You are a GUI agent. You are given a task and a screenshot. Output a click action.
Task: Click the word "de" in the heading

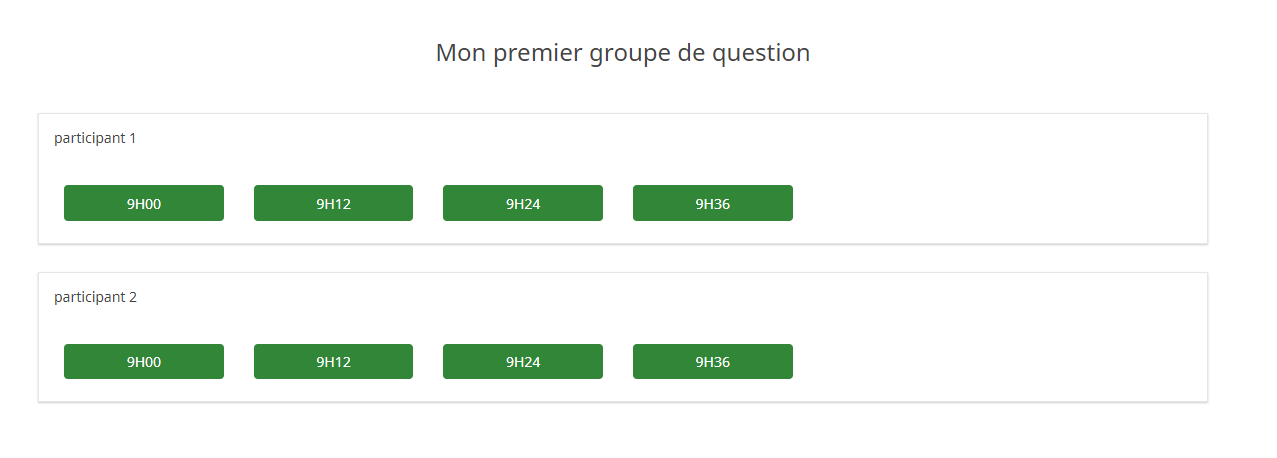point(691,53)
